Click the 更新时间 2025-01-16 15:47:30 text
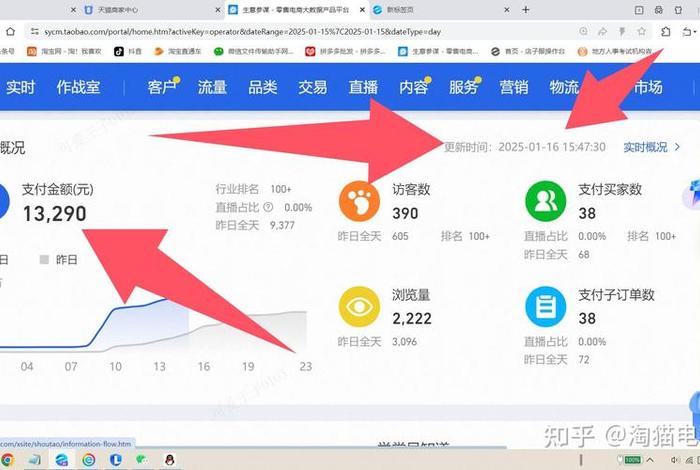This screenshot has height=470, width=700. tap(525, 147)
